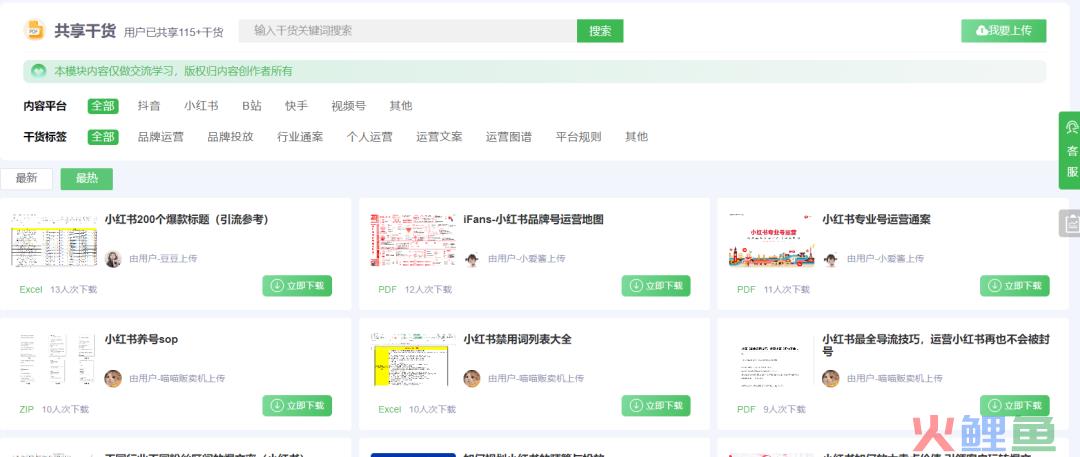Open title 小红书专业号运营通案
Viewport: 1080px width, 457px height.
(876, 220)
